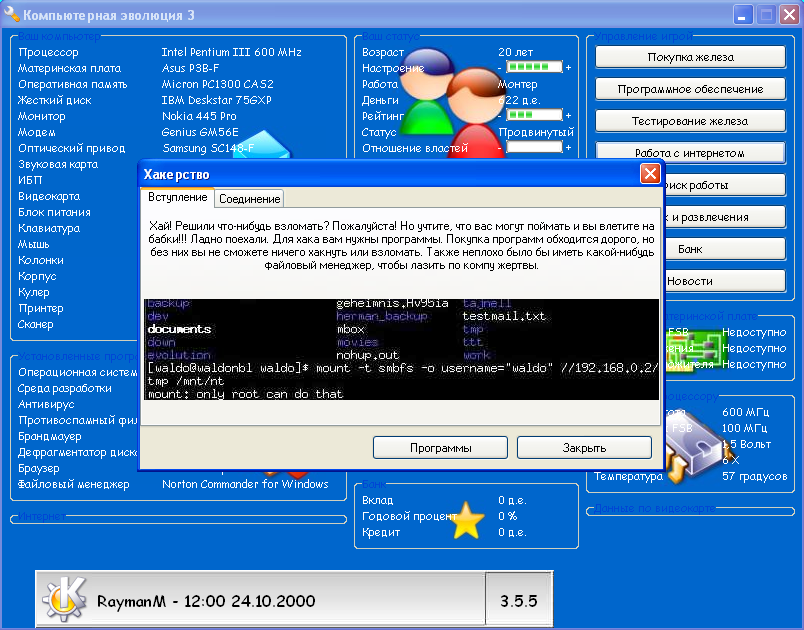Click the wrench icon in title bar
804x630 pixels.
[x=11, y=14]
